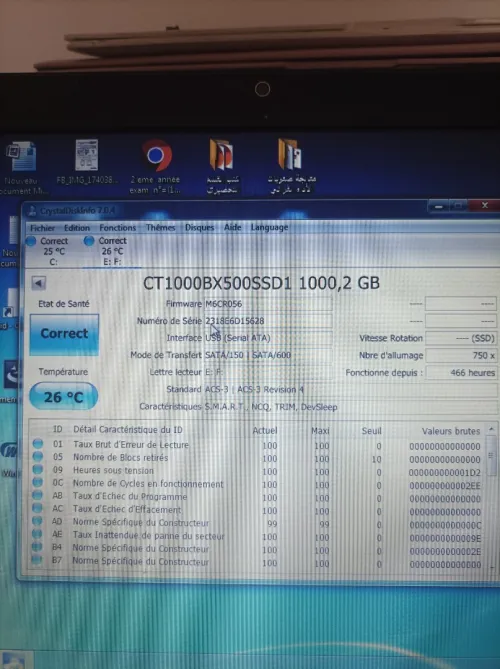Click the 'Actuel' column header
This screenshot has height=669, width=500.
coord(265,430)
